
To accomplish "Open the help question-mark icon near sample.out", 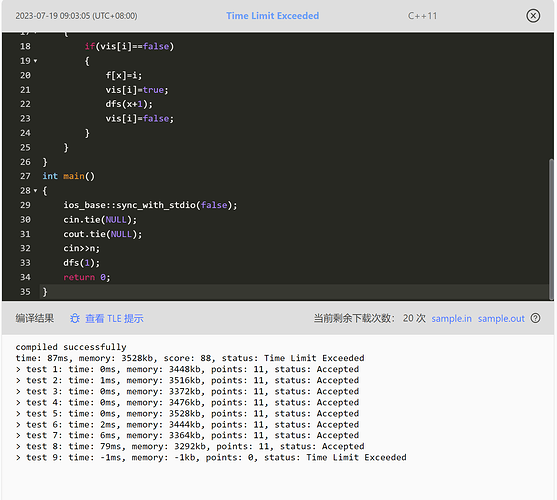I will (x=535, y=318).
